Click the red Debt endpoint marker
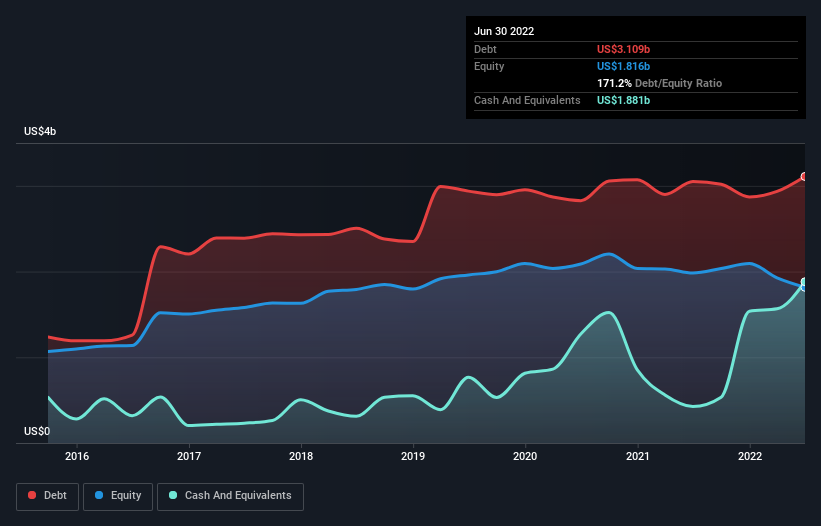 [x=804, y=176]
